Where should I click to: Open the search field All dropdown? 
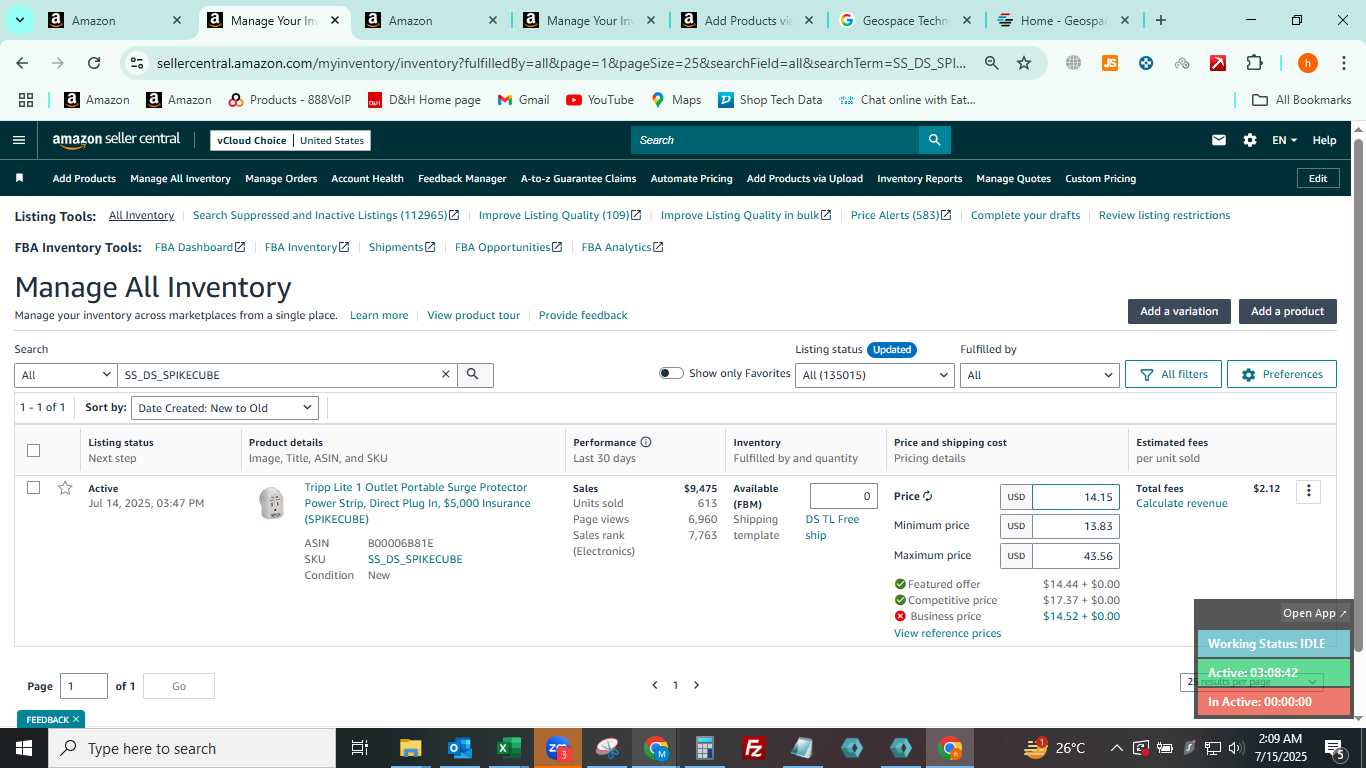[66, 374]
